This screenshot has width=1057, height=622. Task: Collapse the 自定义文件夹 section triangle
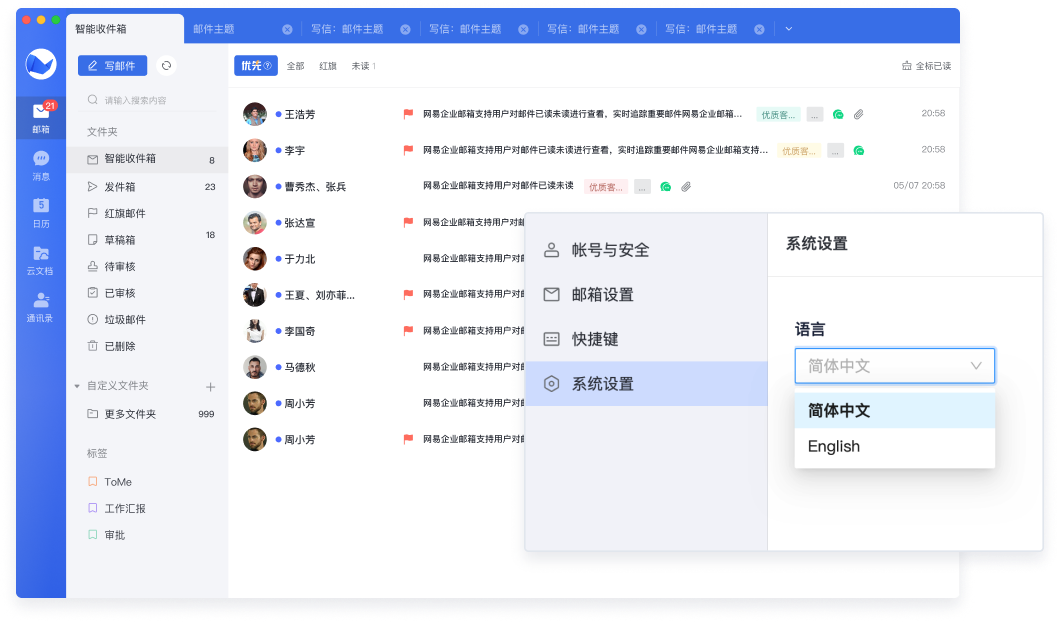77,386
